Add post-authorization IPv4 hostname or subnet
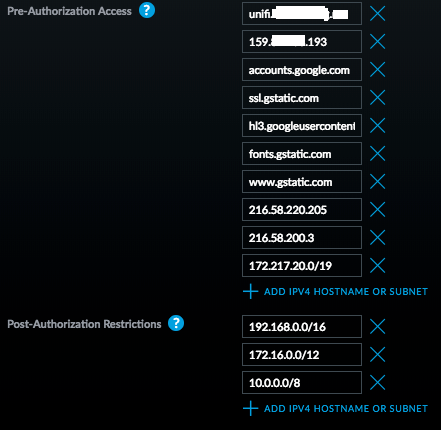Image resolution: width=441 pixels, height=430 pixels. [x=335, y=409]
